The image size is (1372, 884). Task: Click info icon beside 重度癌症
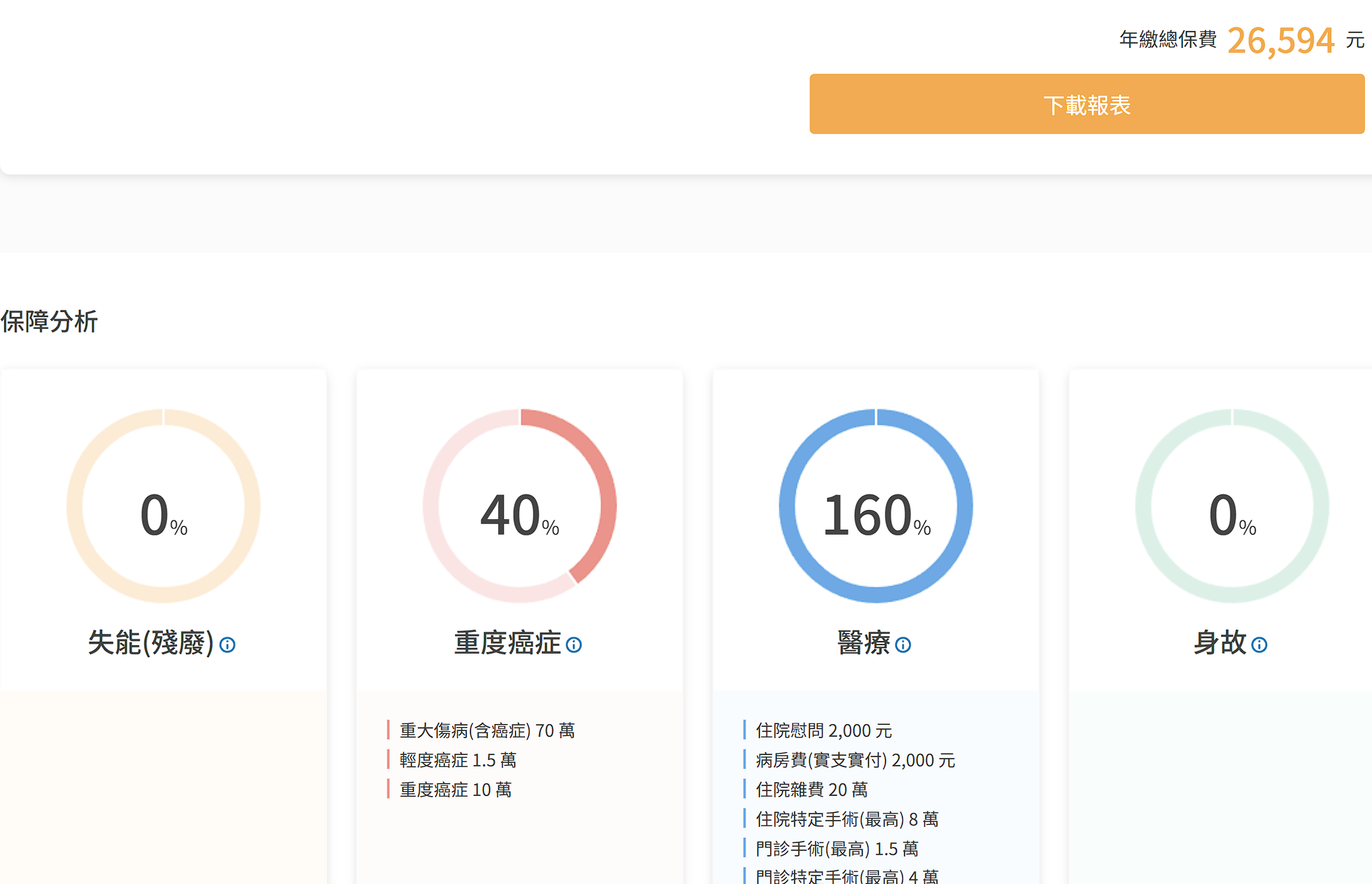(574, 645)
